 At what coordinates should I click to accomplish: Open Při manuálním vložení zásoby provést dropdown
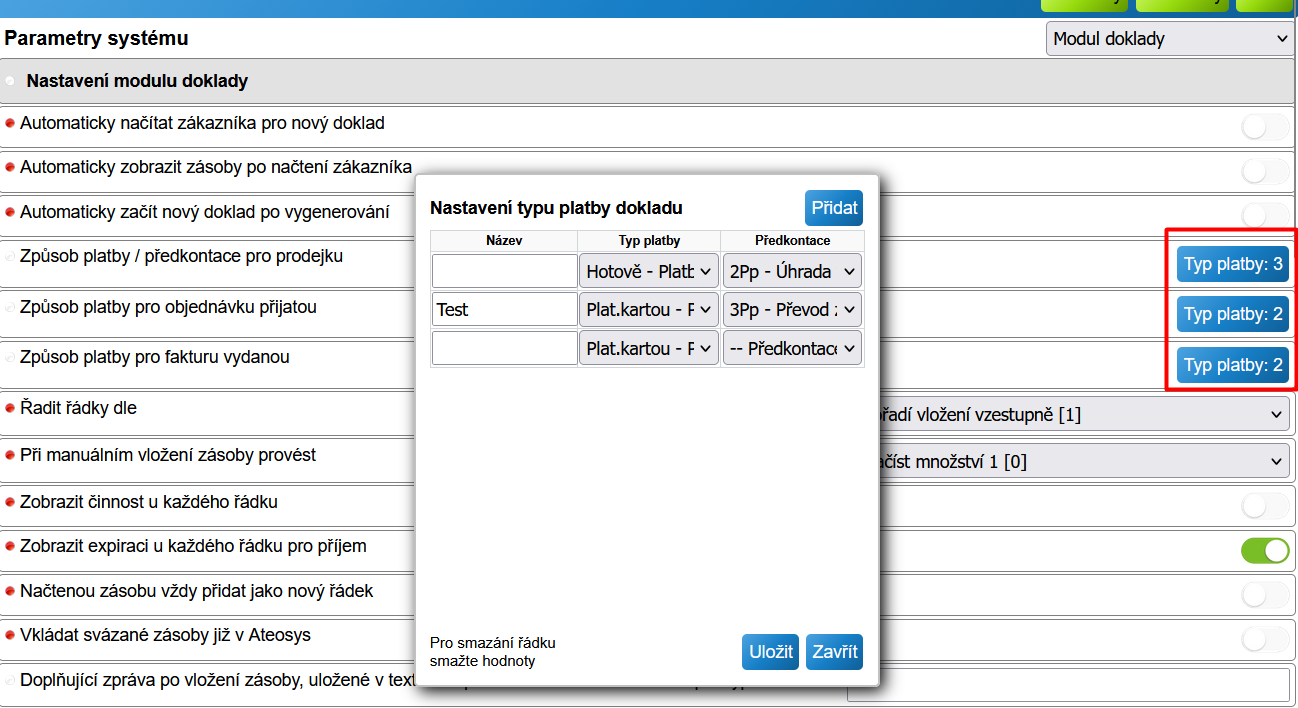tap(1084, 461)
